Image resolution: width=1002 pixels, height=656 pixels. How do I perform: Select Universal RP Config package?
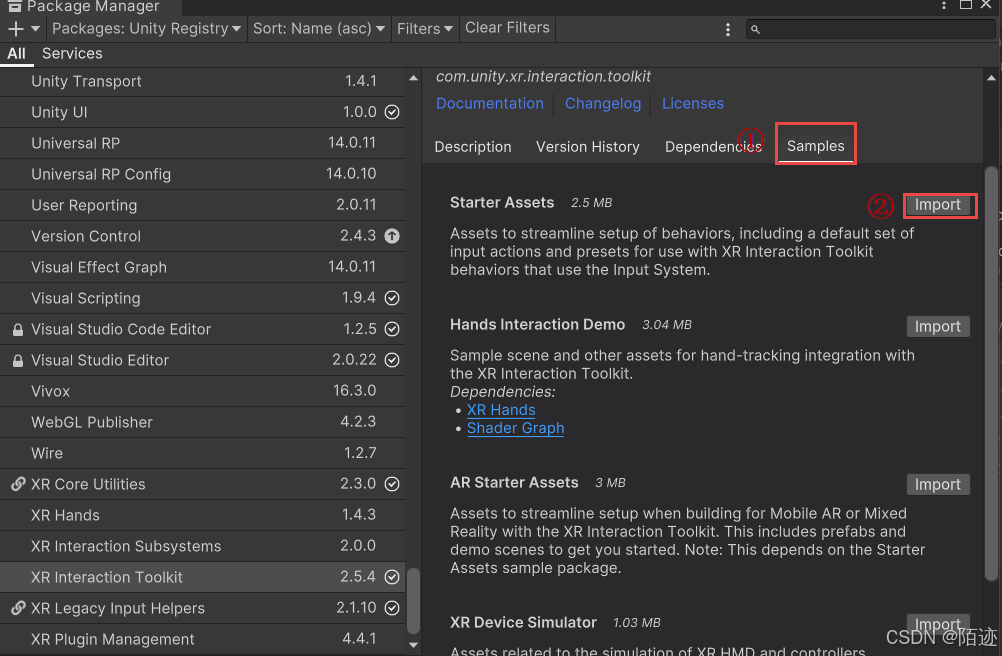click(203, 174)
